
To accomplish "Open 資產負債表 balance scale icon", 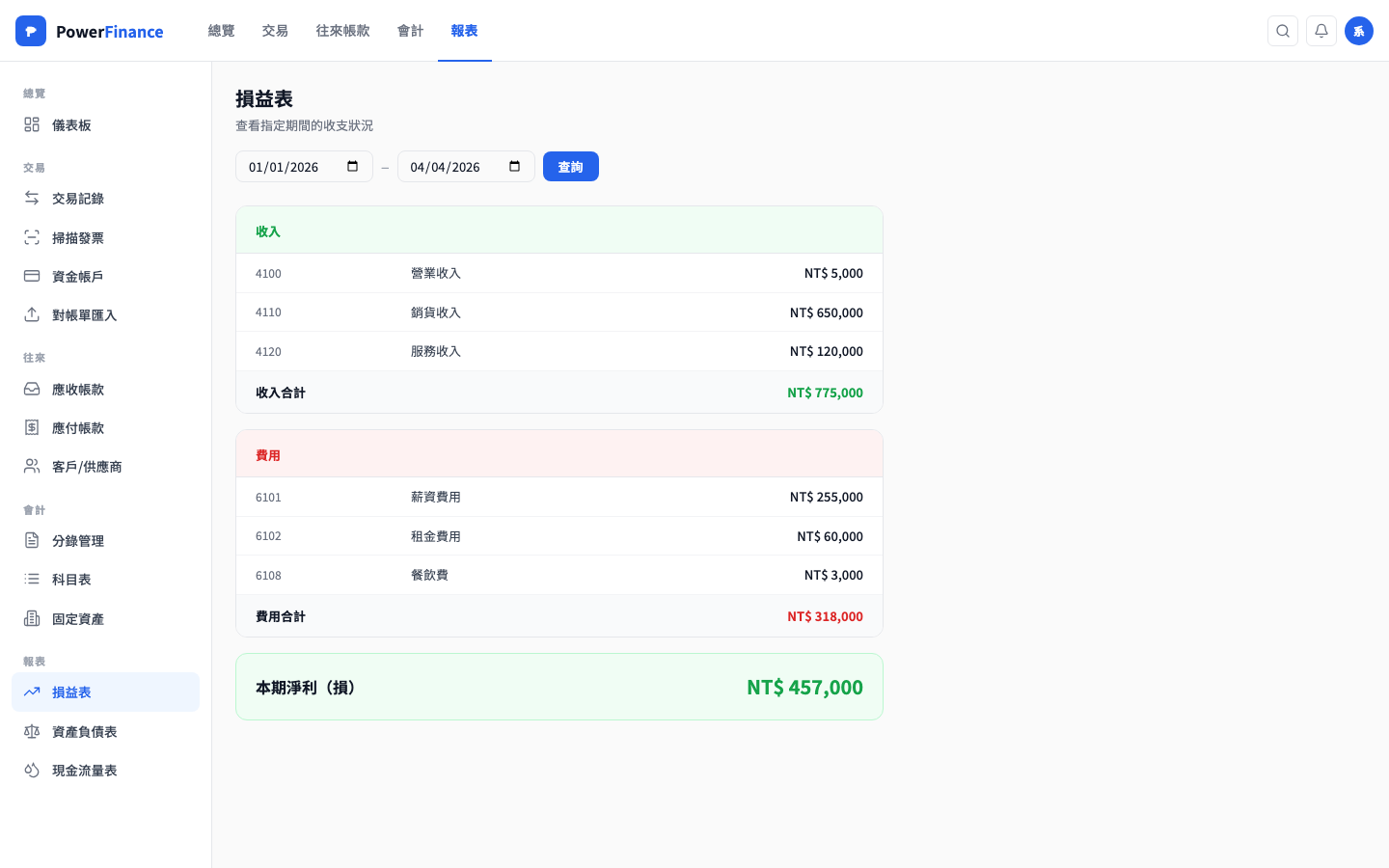I will [x=32, y=731].
